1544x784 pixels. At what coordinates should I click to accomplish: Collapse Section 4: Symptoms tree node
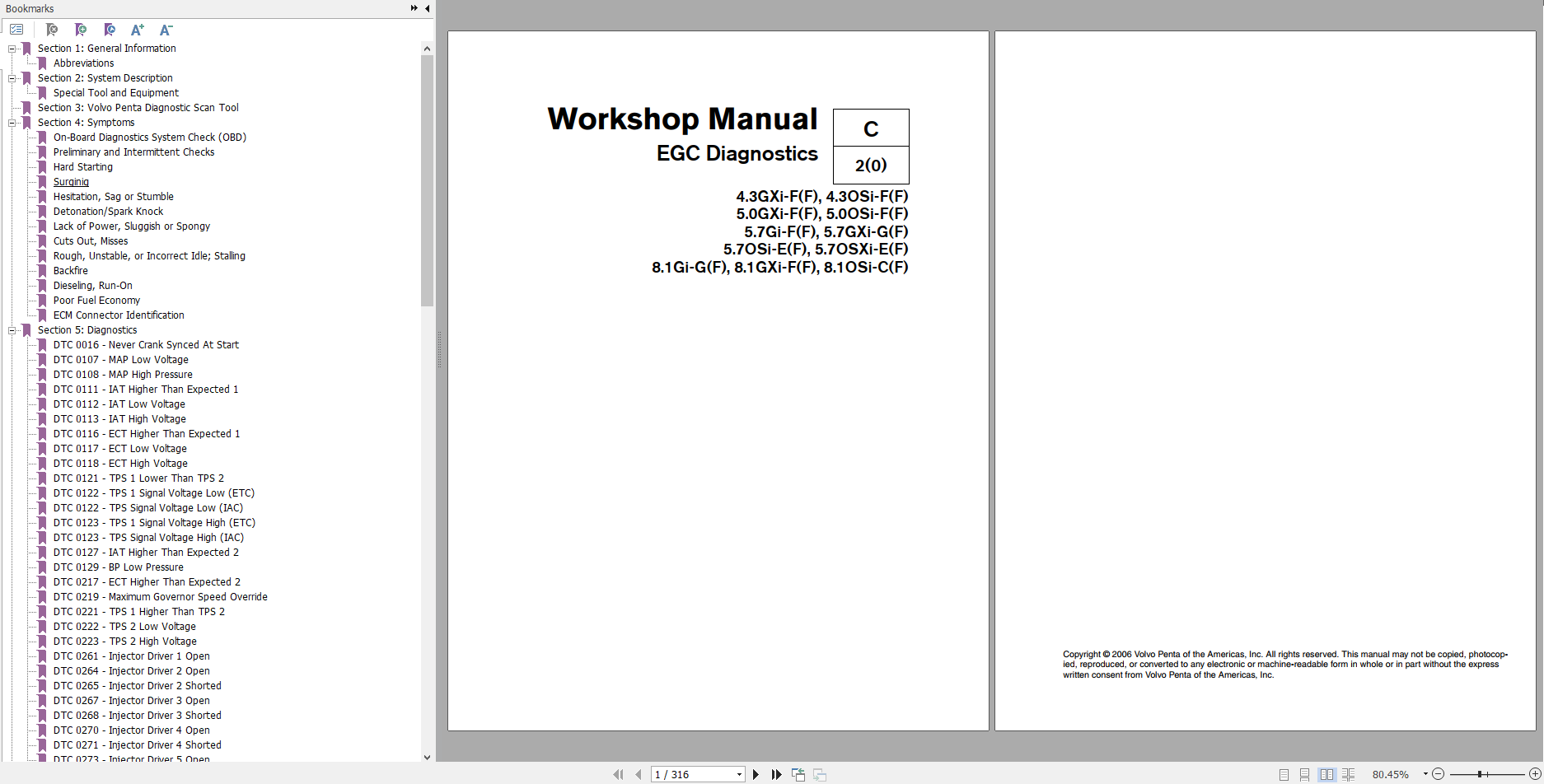coord(12,123)
